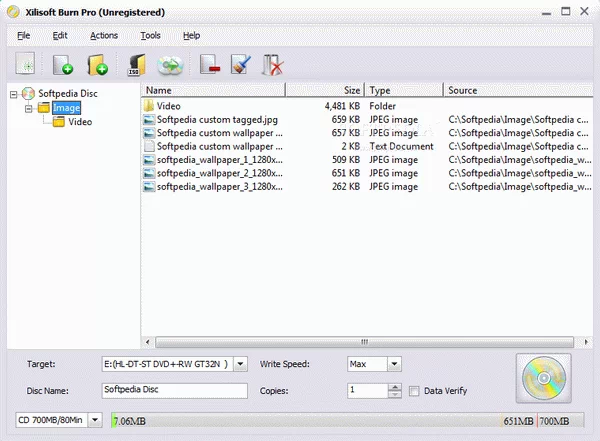Viewport: 600px width, 441px height.
Task: Click the 651MB capacity marker label
Action: 518,421
